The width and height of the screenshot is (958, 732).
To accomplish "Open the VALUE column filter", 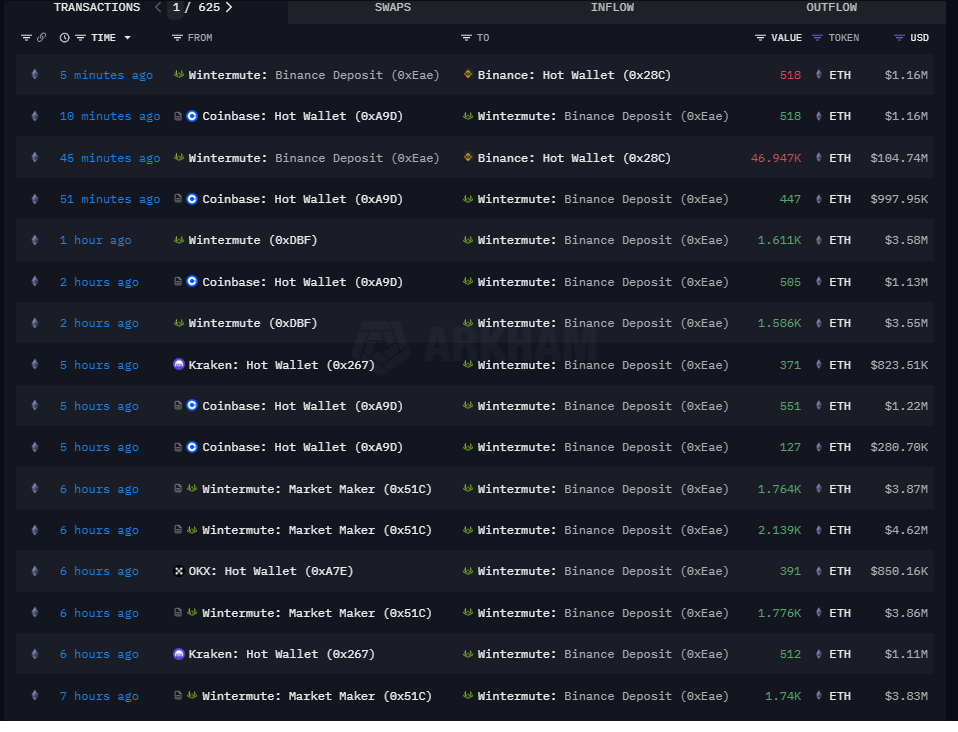I will [760, 38].
